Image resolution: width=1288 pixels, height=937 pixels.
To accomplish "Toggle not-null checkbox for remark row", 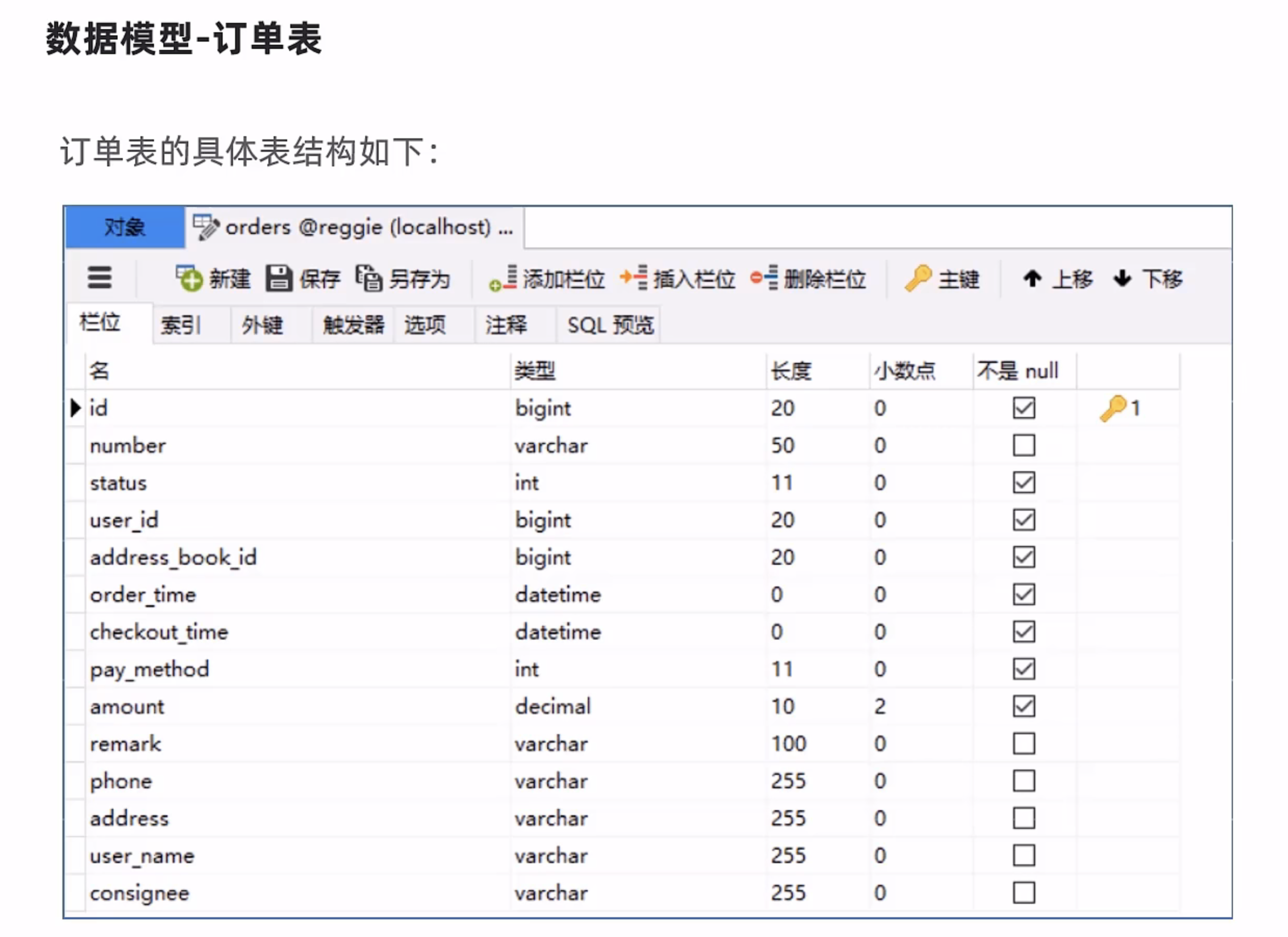I will (1024, 744).
